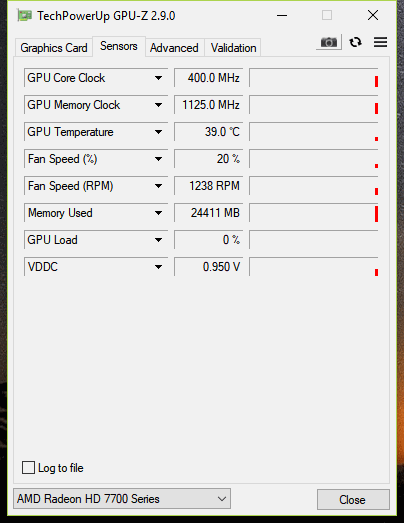404x523 pixels.
Task: Open the GPU Memory Clock dropdown
Action: pyautogui.click(x=158, y=105)
